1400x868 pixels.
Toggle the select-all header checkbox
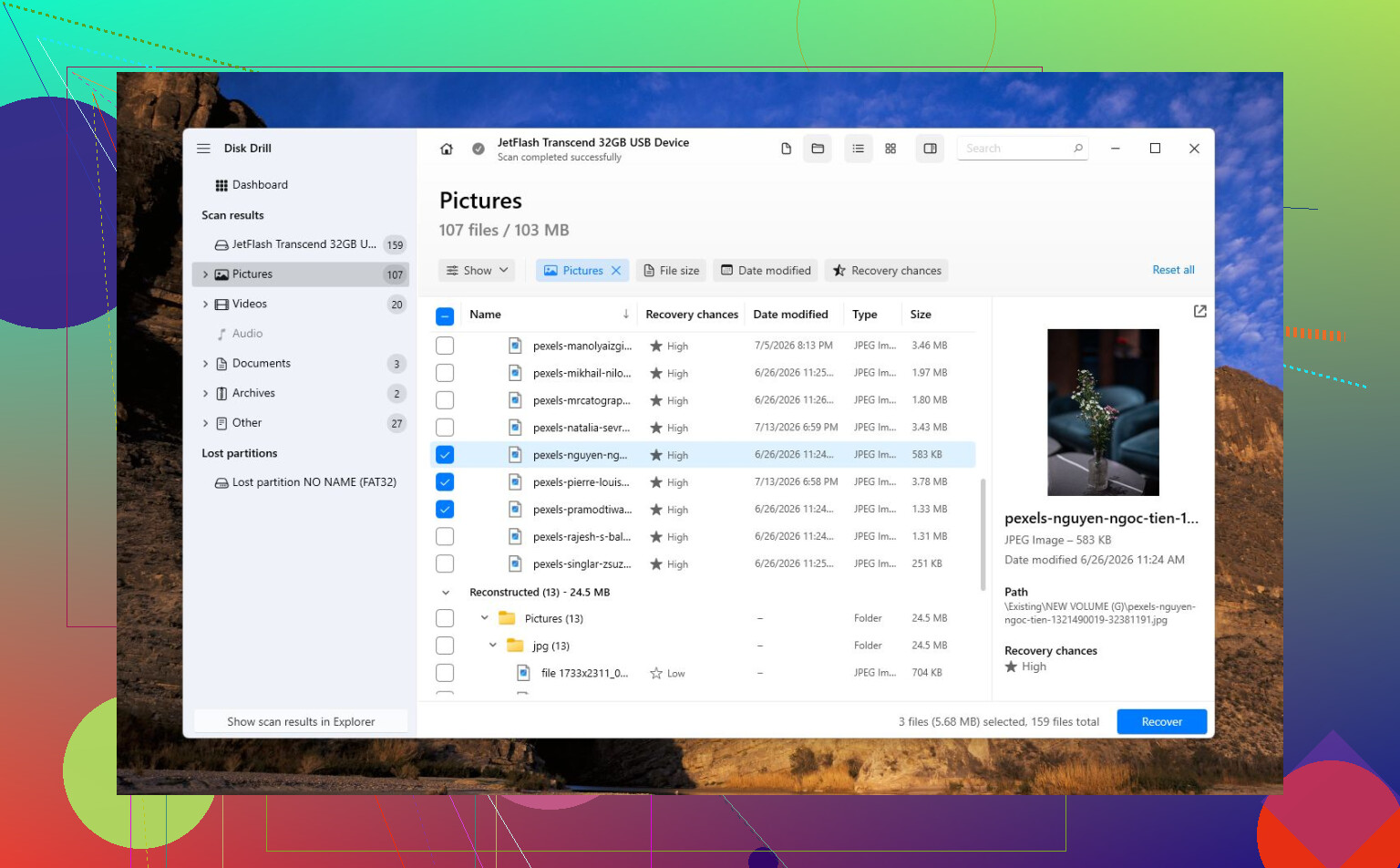click(445, 316)
